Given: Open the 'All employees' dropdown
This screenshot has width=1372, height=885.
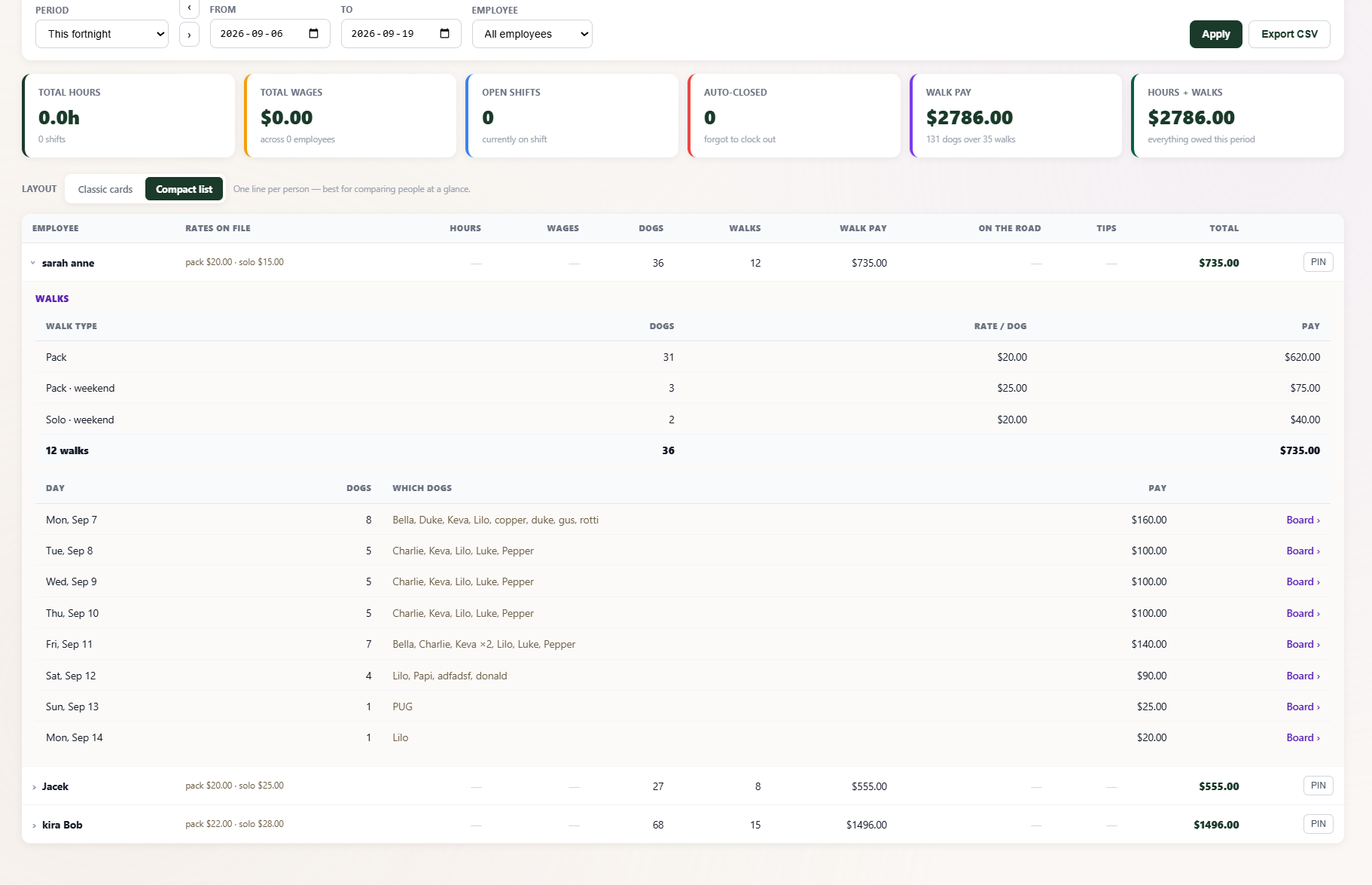Looking at the screenshot, I should tap(532, 34).
